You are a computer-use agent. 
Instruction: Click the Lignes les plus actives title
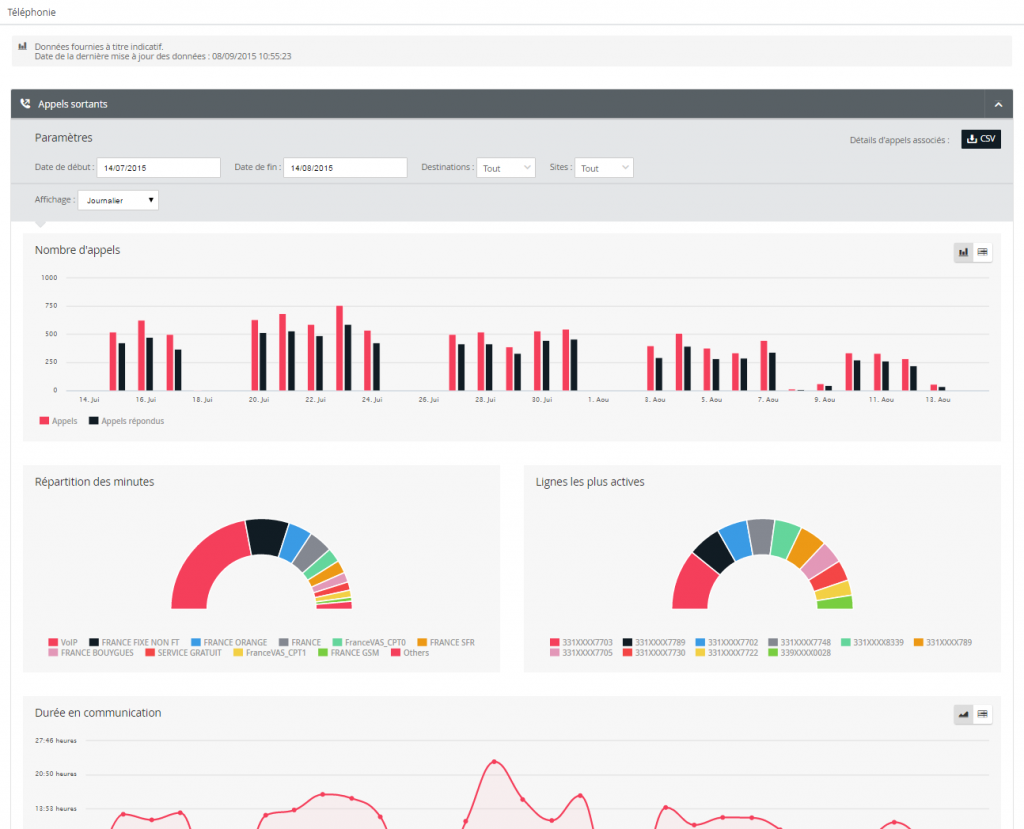pos(590,481)
